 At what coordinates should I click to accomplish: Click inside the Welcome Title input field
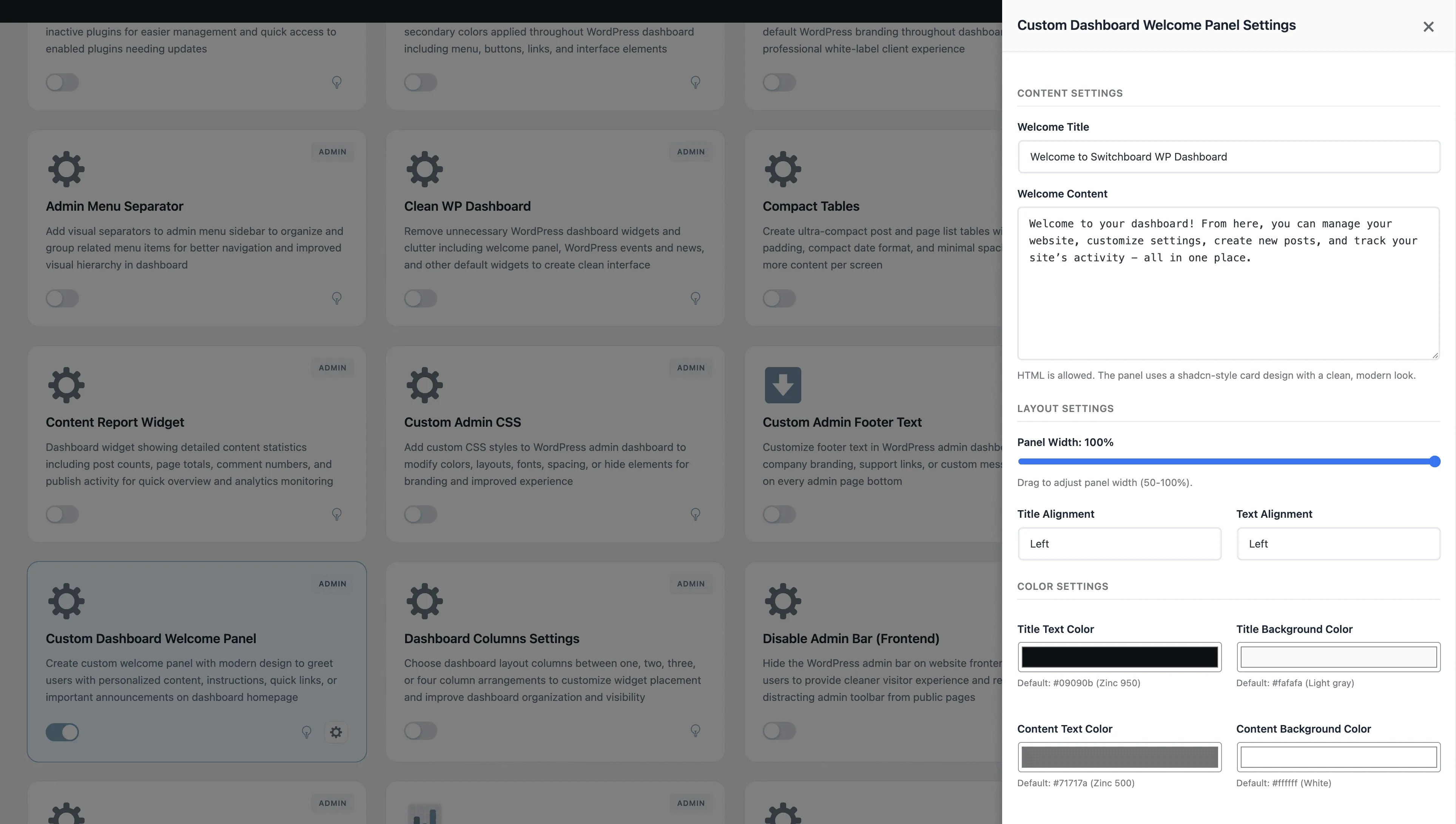pos(1228,157)
